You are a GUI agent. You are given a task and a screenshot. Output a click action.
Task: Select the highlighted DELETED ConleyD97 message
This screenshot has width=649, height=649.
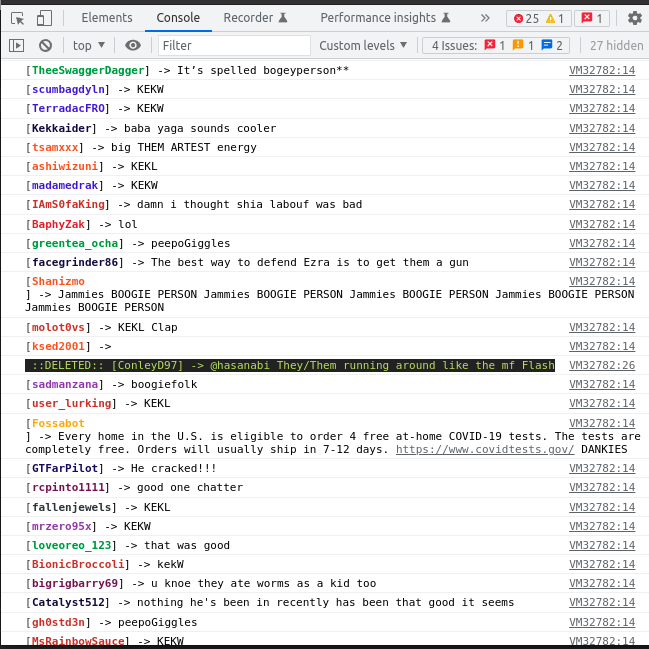290,365
